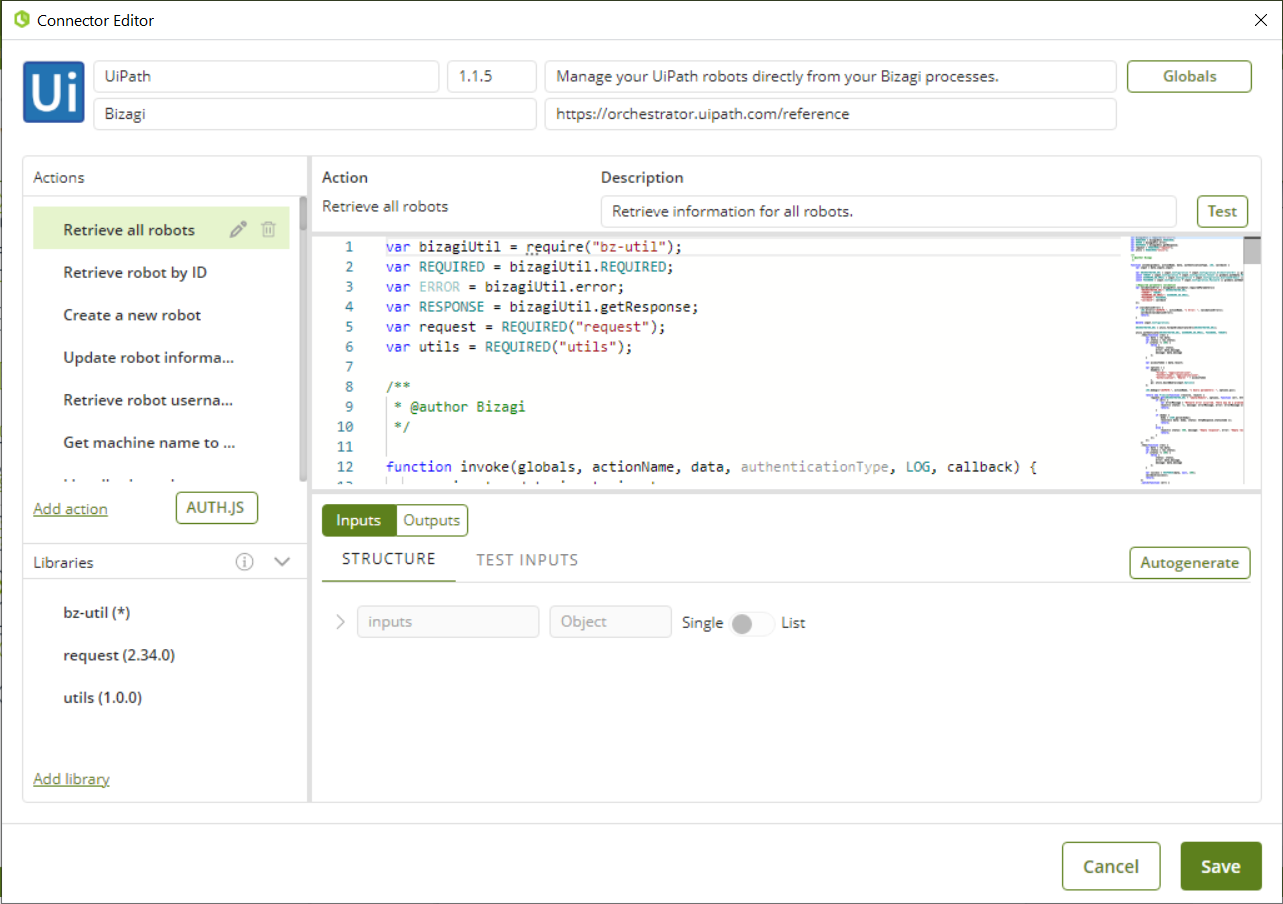Screen dimensions: 1283x904
Task: Save the connector
Action: point(1221,866)
